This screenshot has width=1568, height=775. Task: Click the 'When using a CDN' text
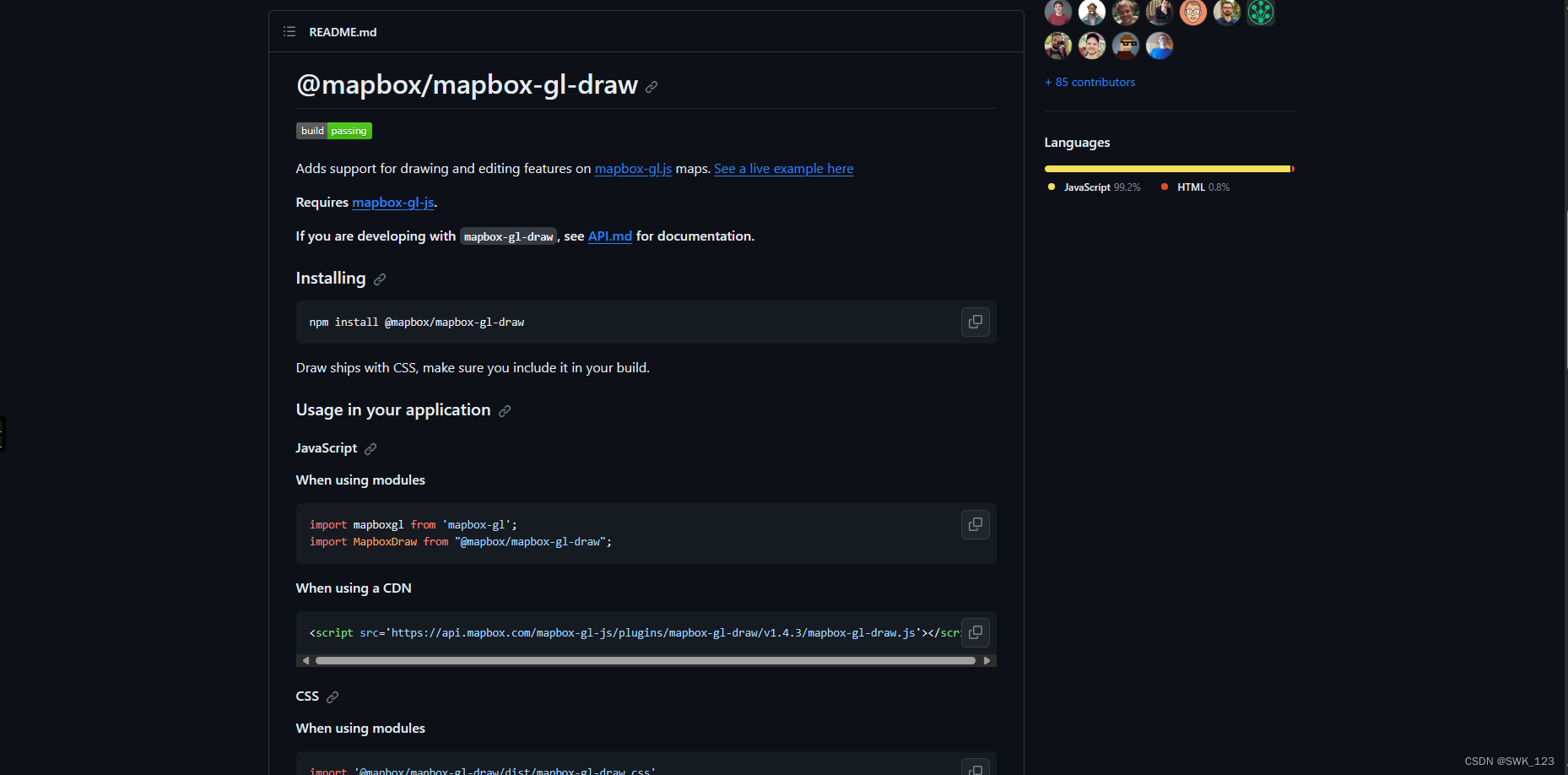coord(354,588)
